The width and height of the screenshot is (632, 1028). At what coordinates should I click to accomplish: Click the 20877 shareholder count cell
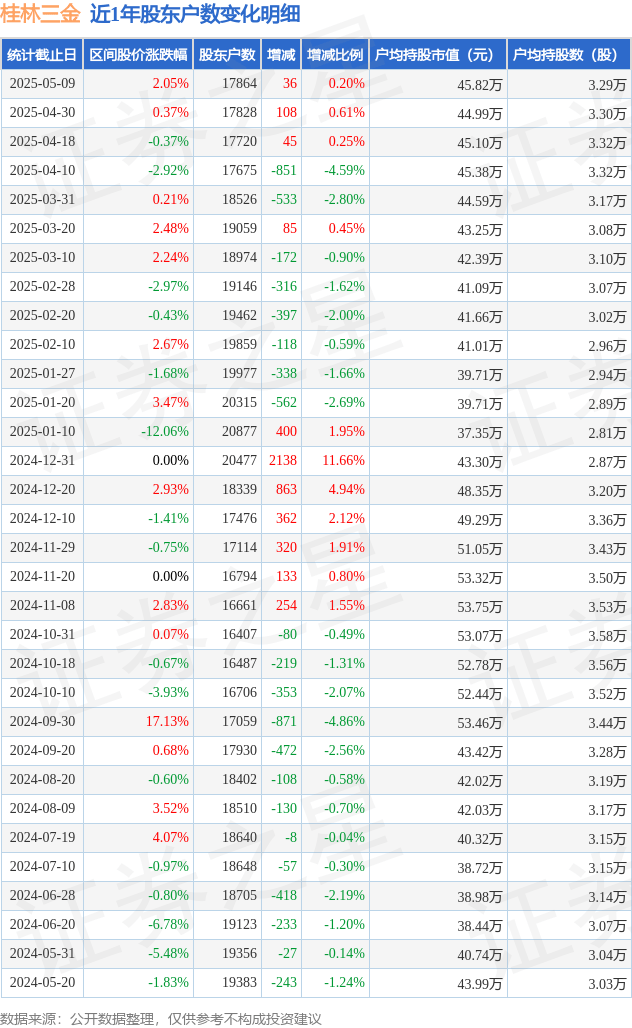tap(239, 432)
